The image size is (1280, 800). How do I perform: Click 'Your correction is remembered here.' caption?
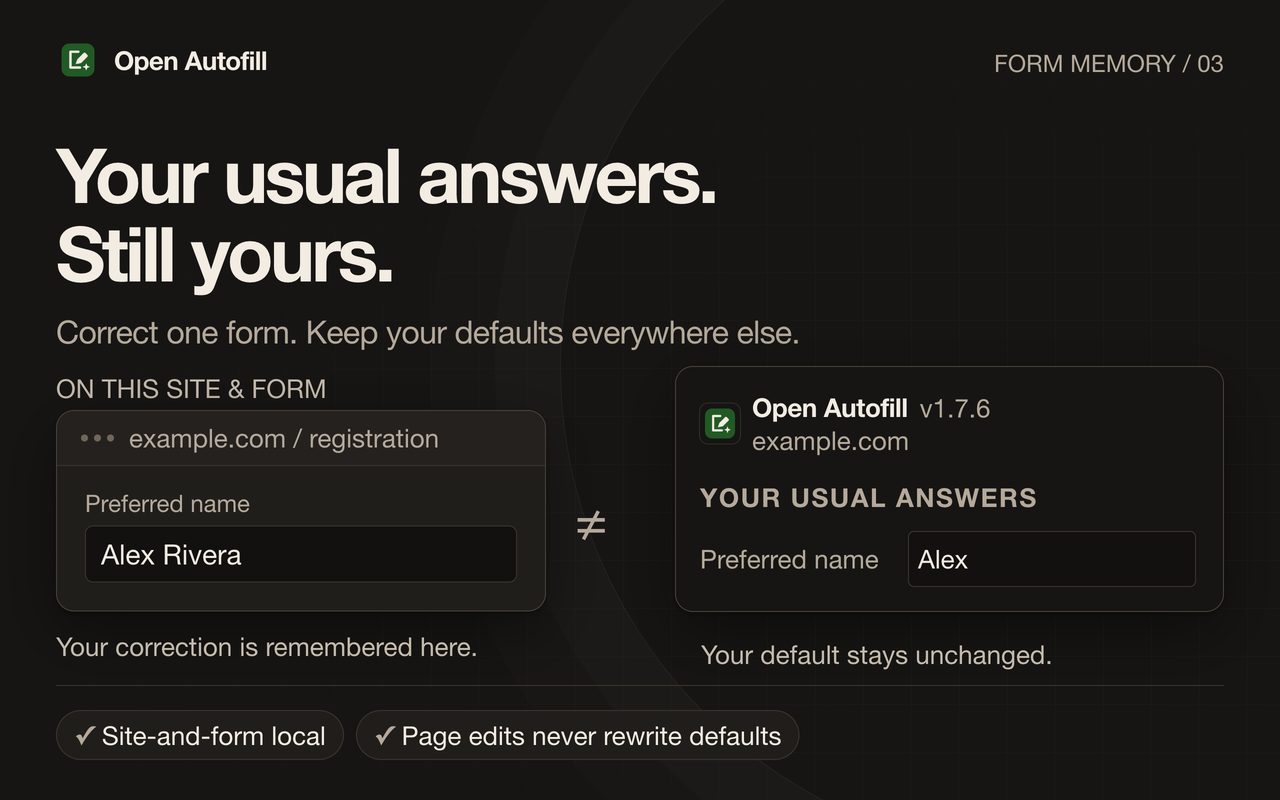(x=266, y=647)
